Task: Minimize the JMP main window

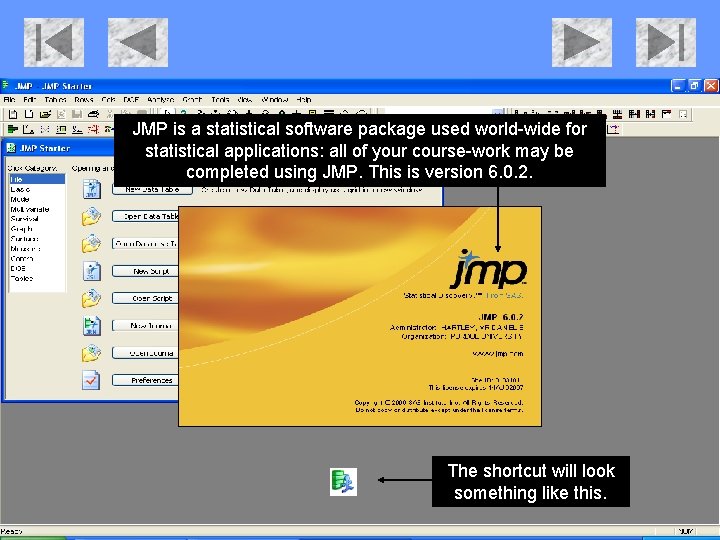Action: click(x=678, y=86)
